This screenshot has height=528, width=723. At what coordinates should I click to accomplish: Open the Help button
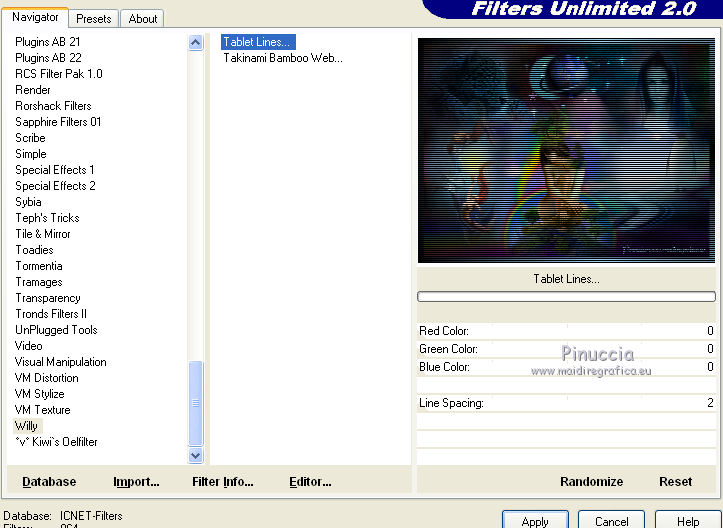(688, 521)
